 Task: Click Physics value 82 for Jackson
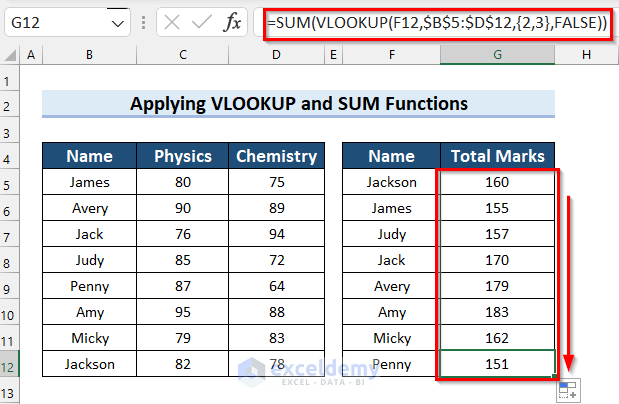pyautogui.click(x=183, y=364)
